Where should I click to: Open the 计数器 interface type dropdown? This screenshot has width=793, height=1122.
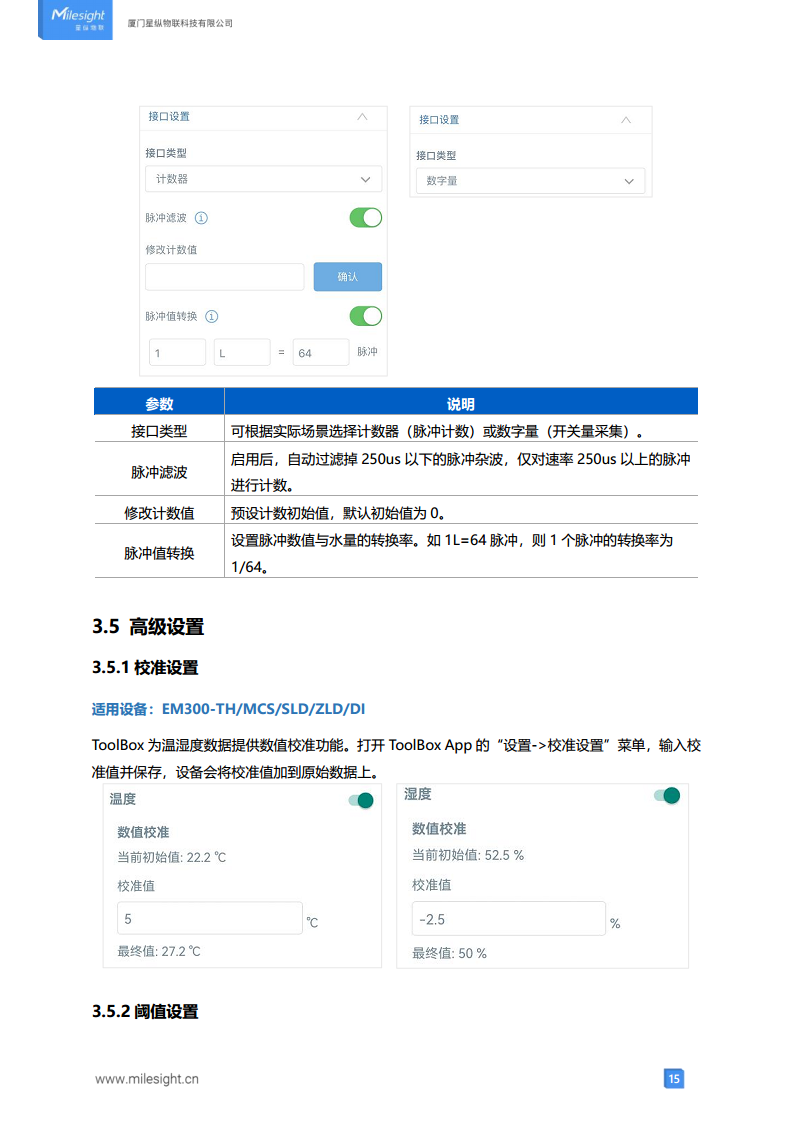point(263,179)
